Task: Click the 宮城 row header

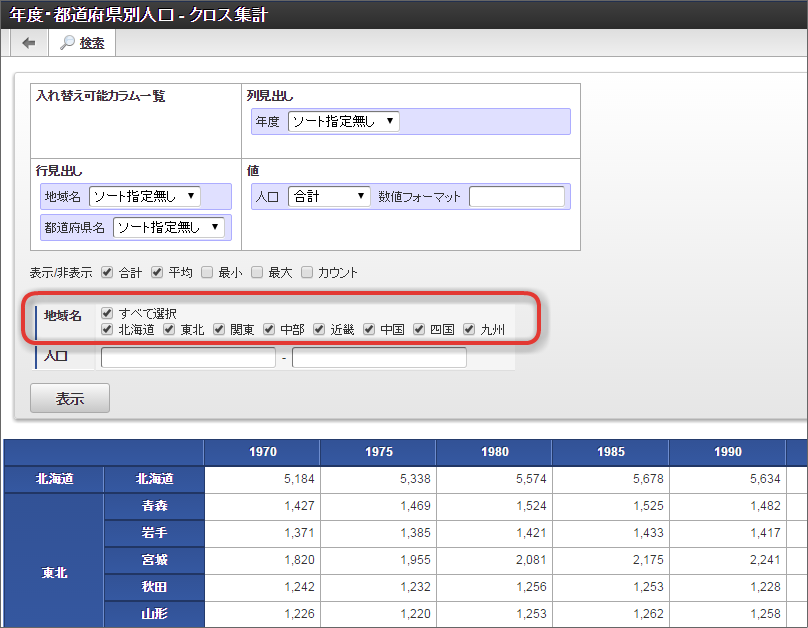Action: (x=154, y=560)
